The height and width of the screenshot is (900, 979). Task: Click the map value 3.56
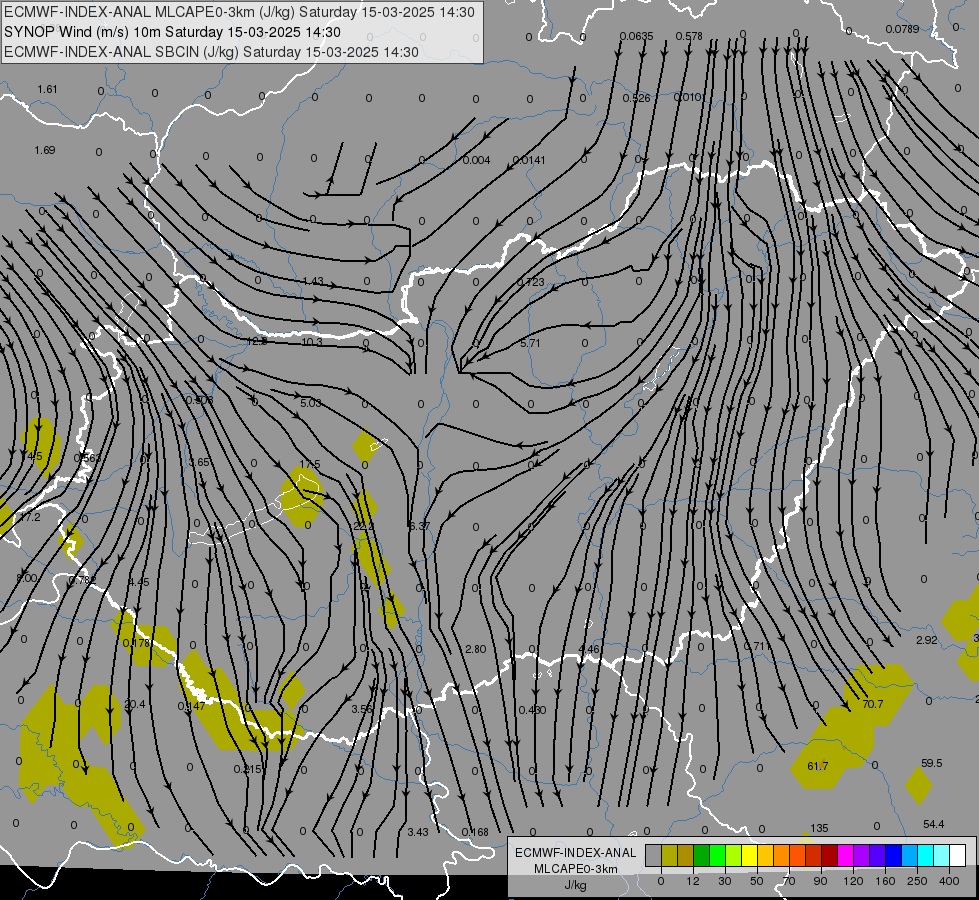coord(362,709)
